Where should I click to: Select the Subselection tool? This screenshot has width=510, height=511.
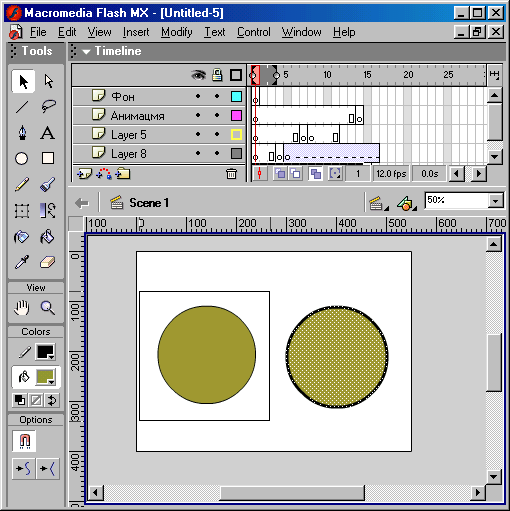point(48,81)
